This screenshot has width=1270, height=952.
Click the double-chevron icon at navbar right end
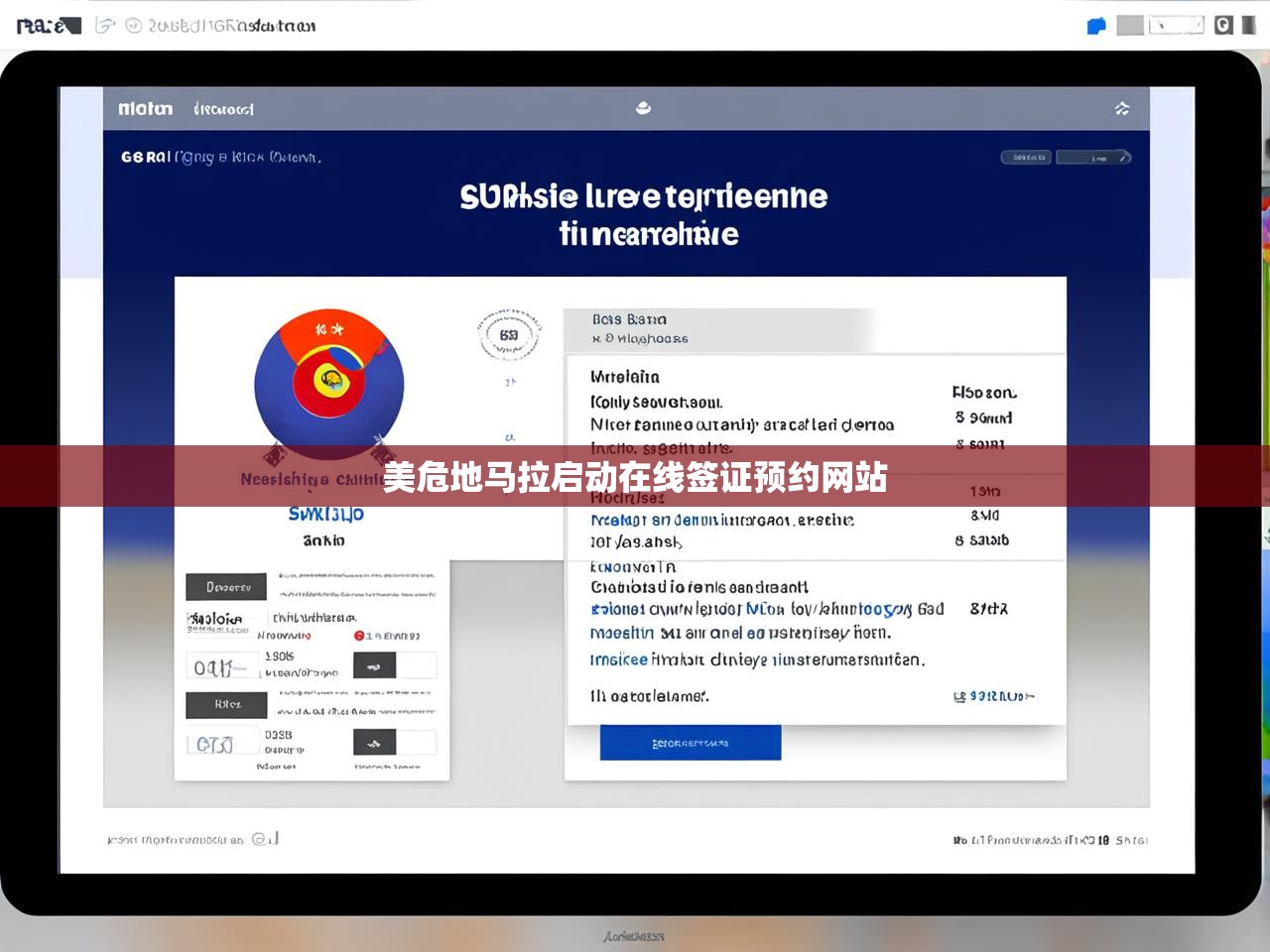tap(1122, 108)
